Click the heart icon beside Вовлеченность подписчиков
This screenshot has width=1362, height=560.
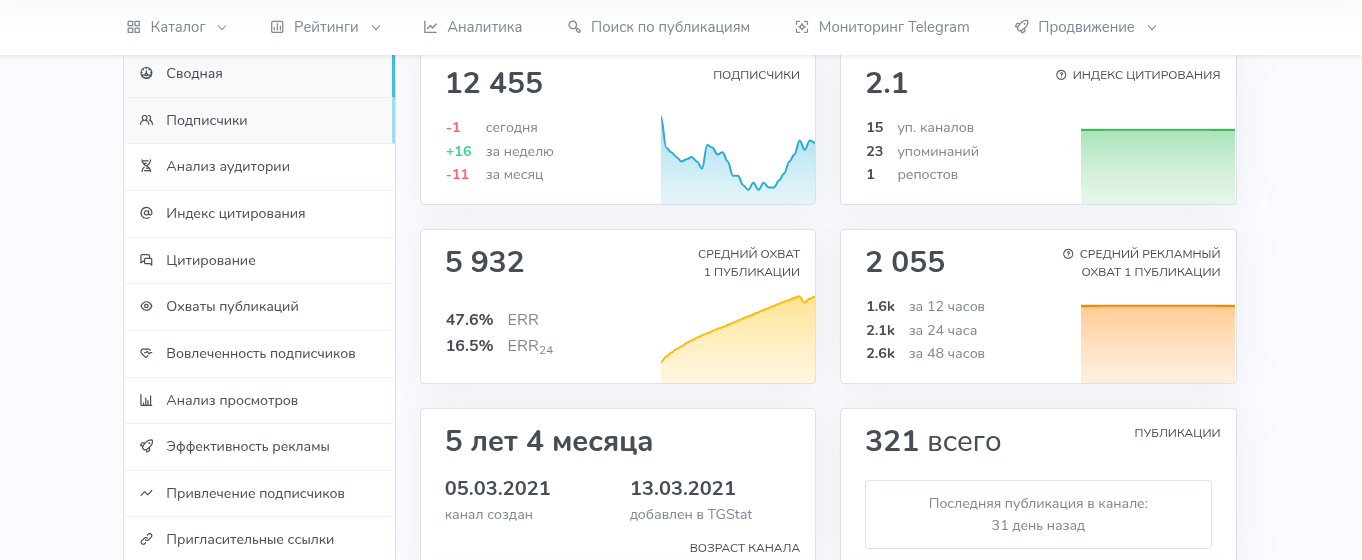click(146, 353)
